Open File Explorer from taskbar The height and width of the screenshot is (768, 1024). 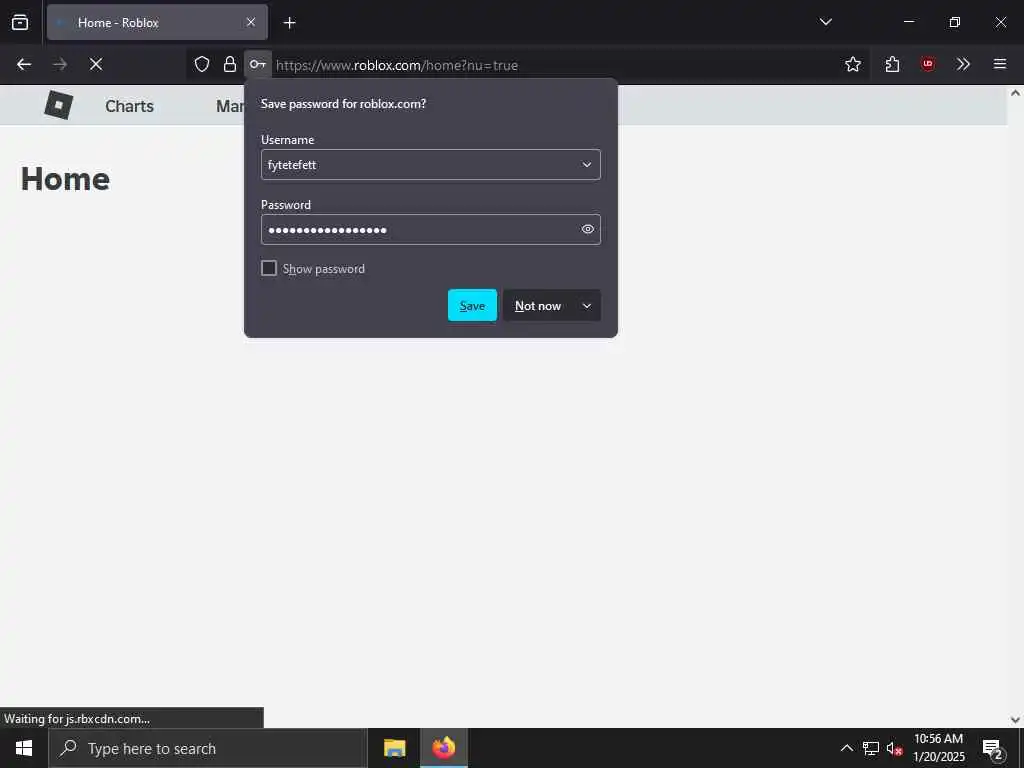pyautogui.click(x=394, y=748)
